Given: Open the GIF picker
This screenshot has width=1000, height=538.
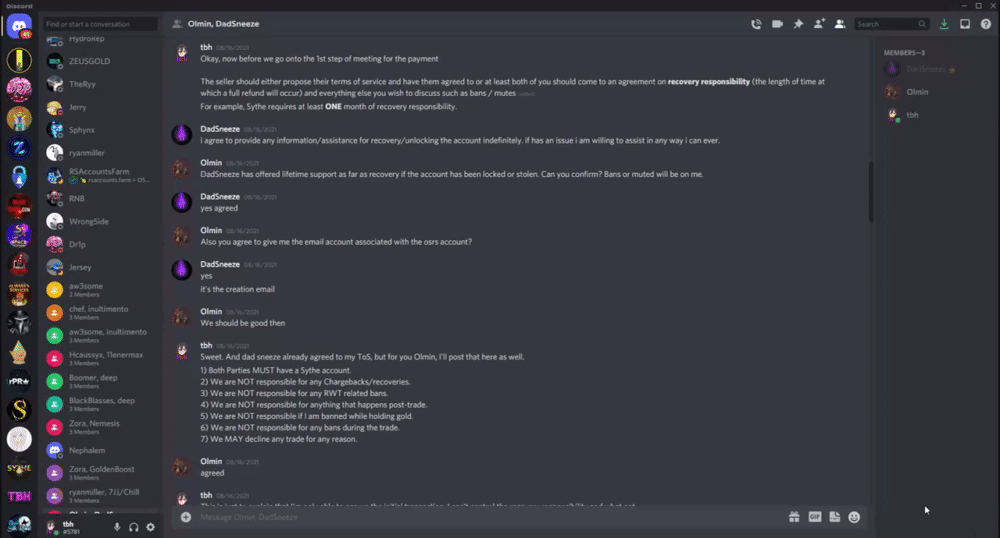Looking at the screenshot, I should tap(815, 517).
